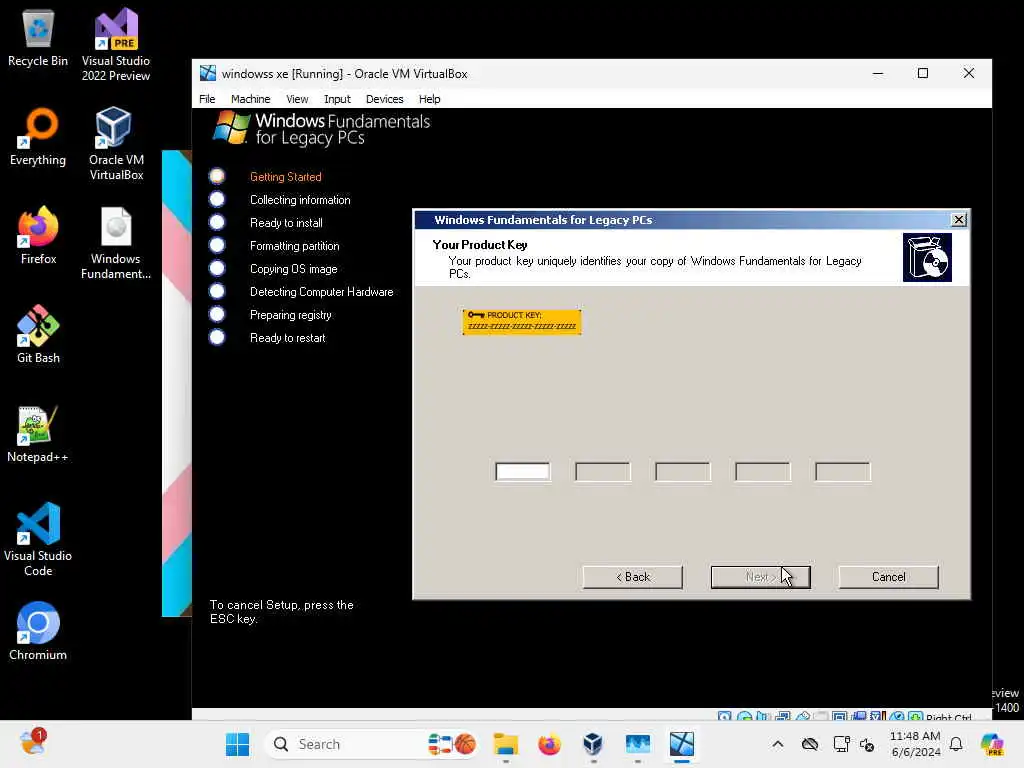This screenshot has width=1024, height=768.
Task: Open the Help menu
Action: (x=429, y=99)
